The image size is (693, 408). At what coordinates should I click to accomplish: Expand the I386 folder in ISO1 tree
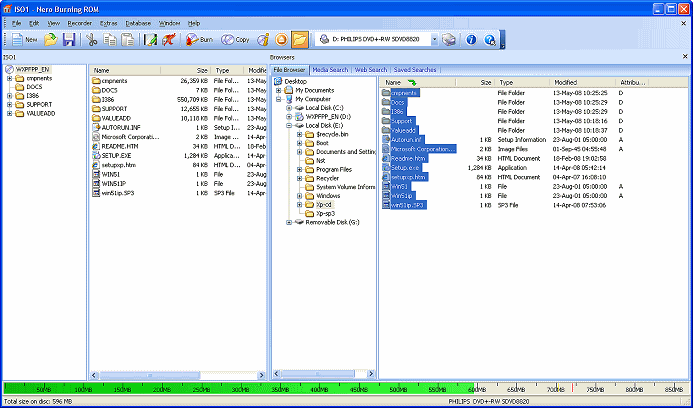[9, 96]
